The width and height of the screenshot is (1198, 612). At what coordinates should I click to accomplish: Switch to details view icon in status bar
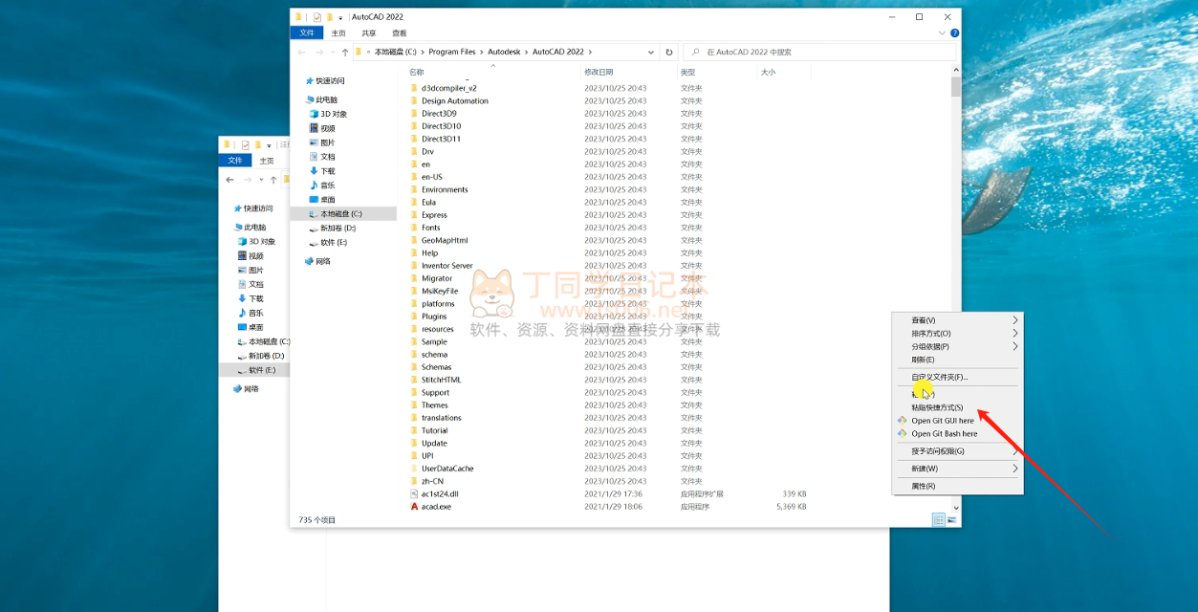(x=939, y=520)
